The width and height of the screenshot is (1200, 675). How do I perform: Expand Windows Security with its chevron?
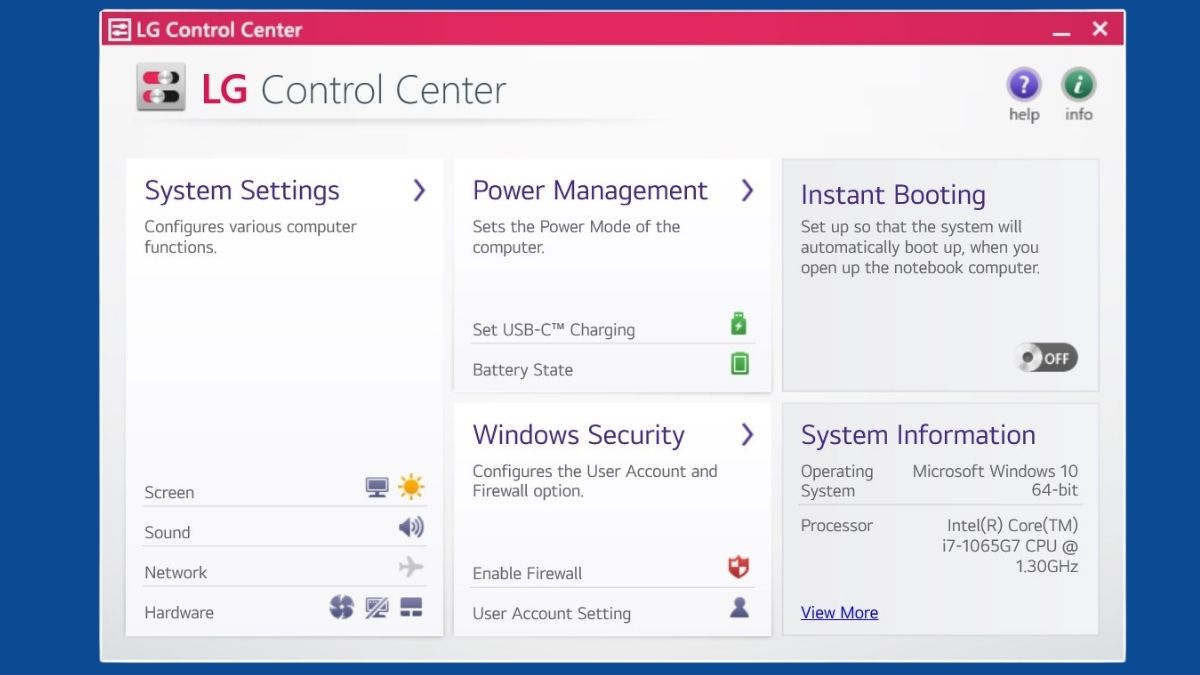pyautogui.click(x=747, y=434)
